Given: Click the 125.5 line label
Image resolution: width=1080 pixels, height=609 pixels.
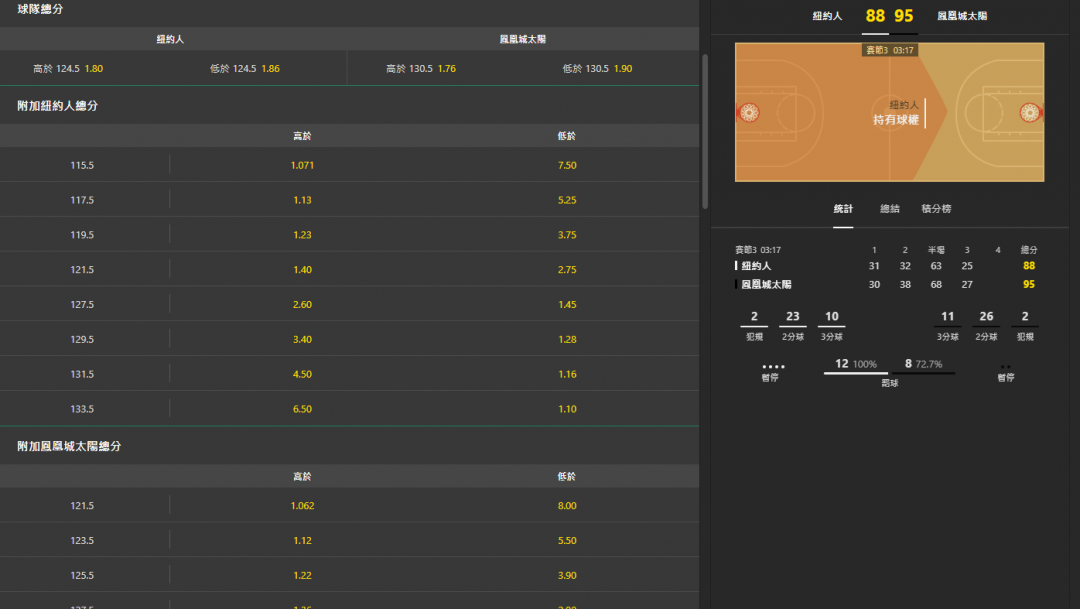Looking at the screenshot, I should pyautogui.click(x=82, y=575).
